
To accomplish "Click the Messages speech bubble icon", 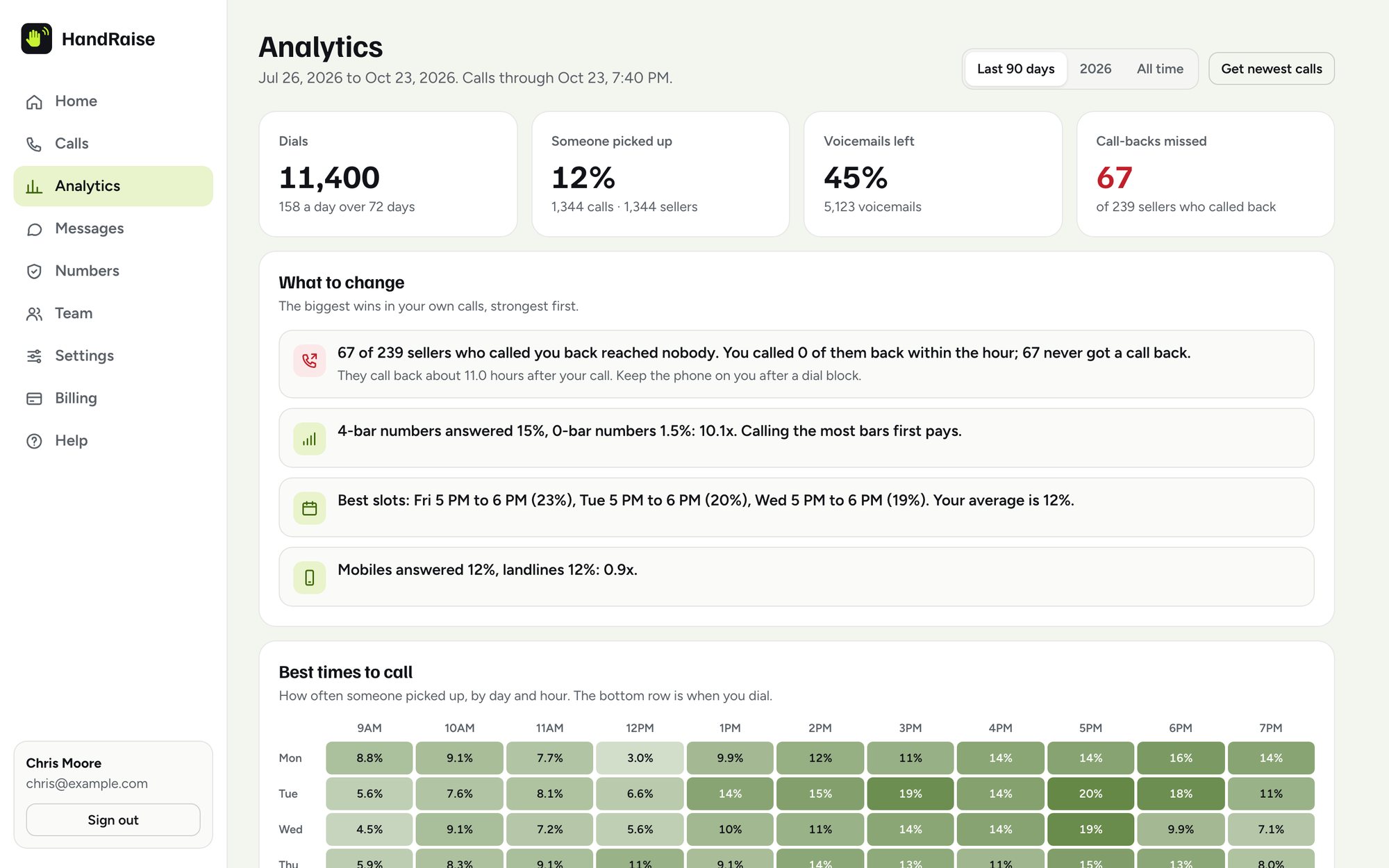I will click(34, 228).
